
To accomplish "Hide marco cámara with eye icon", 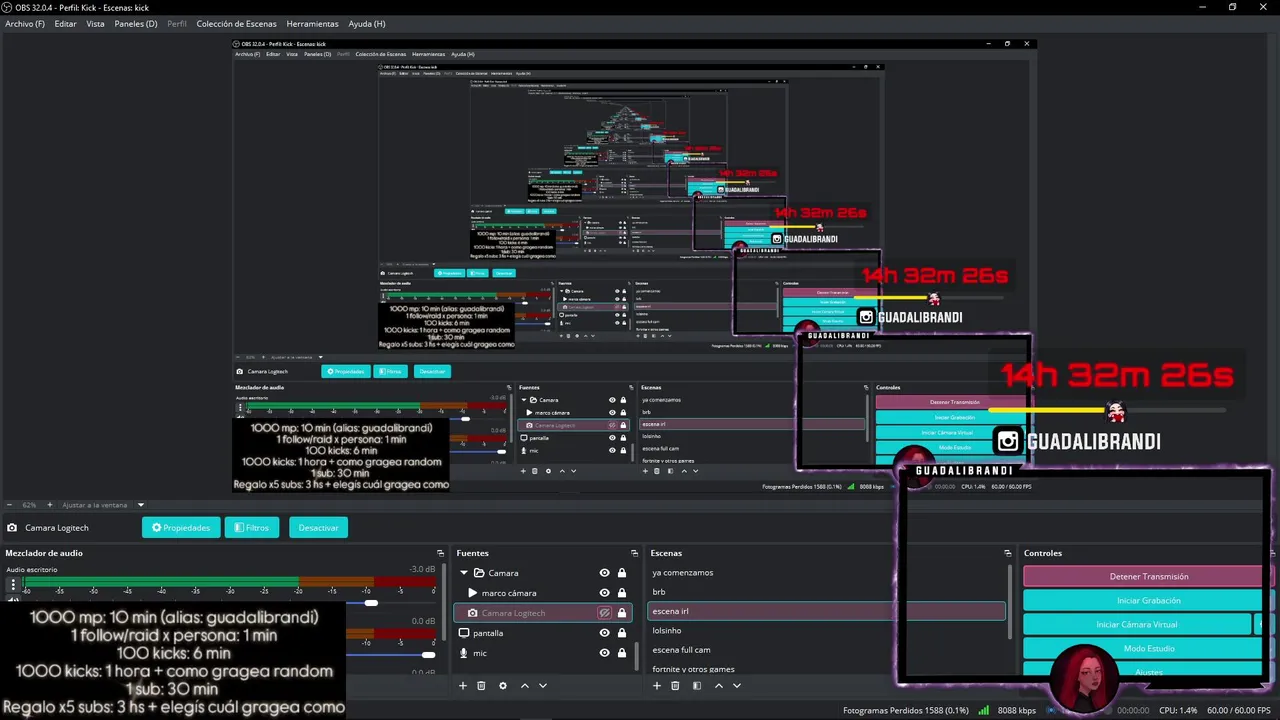I will click(604, 593).
